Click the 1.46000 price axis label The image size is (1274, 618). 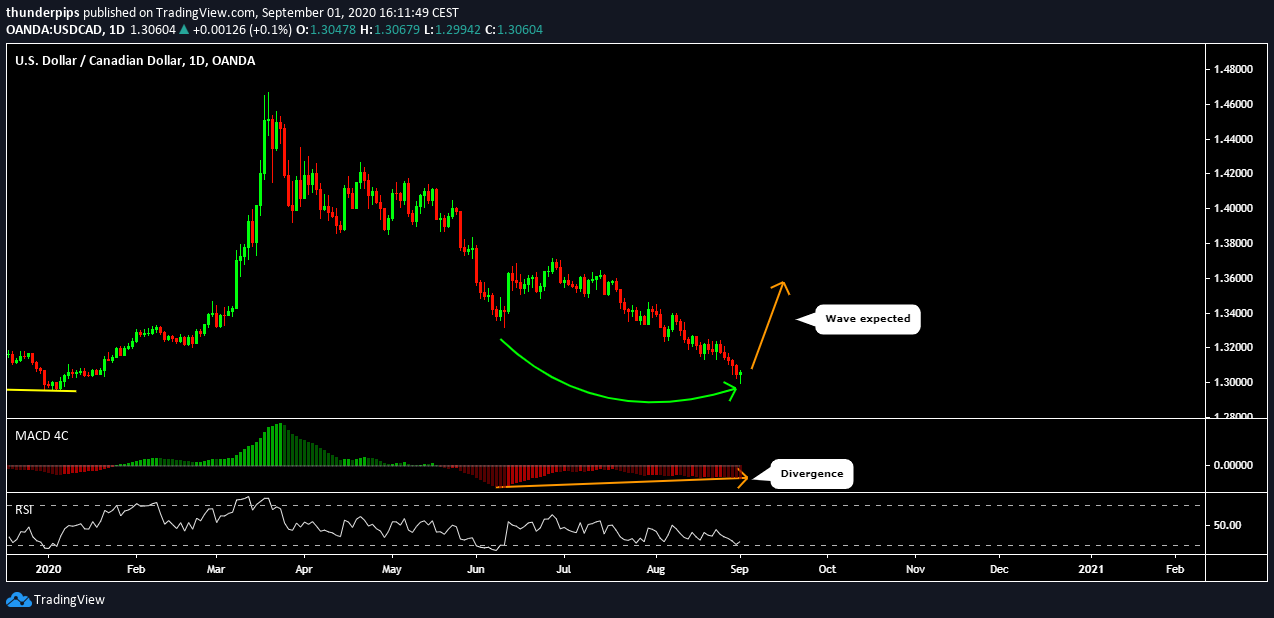(1234, 104)
